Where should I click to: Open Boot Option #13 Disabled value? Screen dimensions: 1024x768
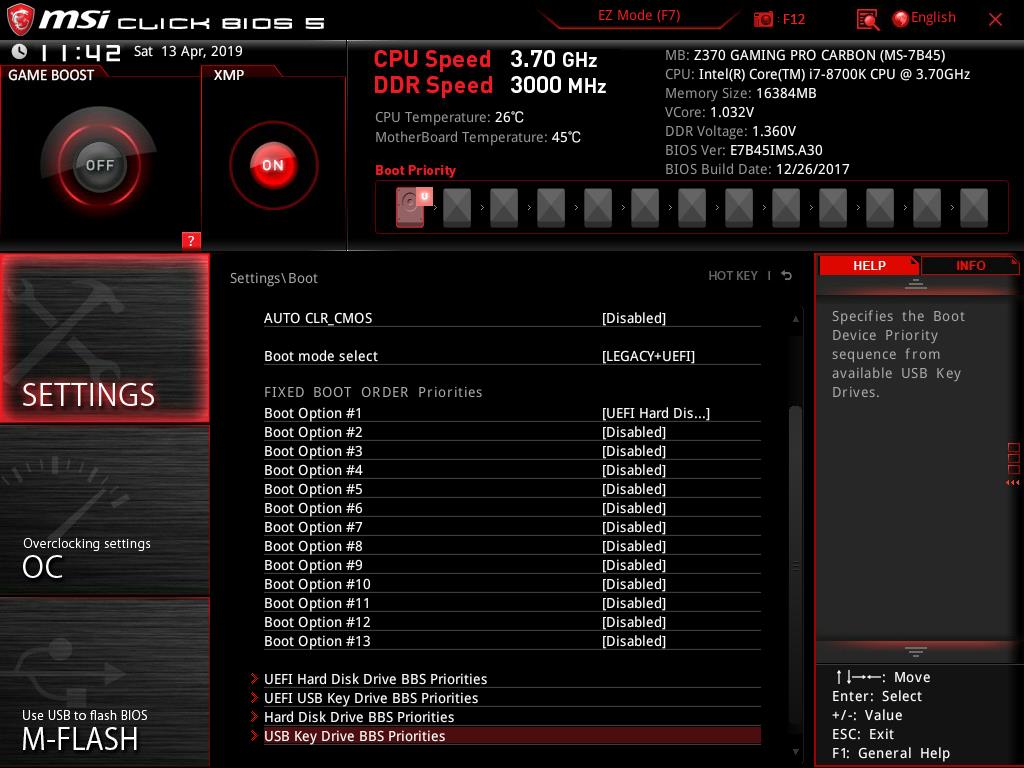point(633,641)
